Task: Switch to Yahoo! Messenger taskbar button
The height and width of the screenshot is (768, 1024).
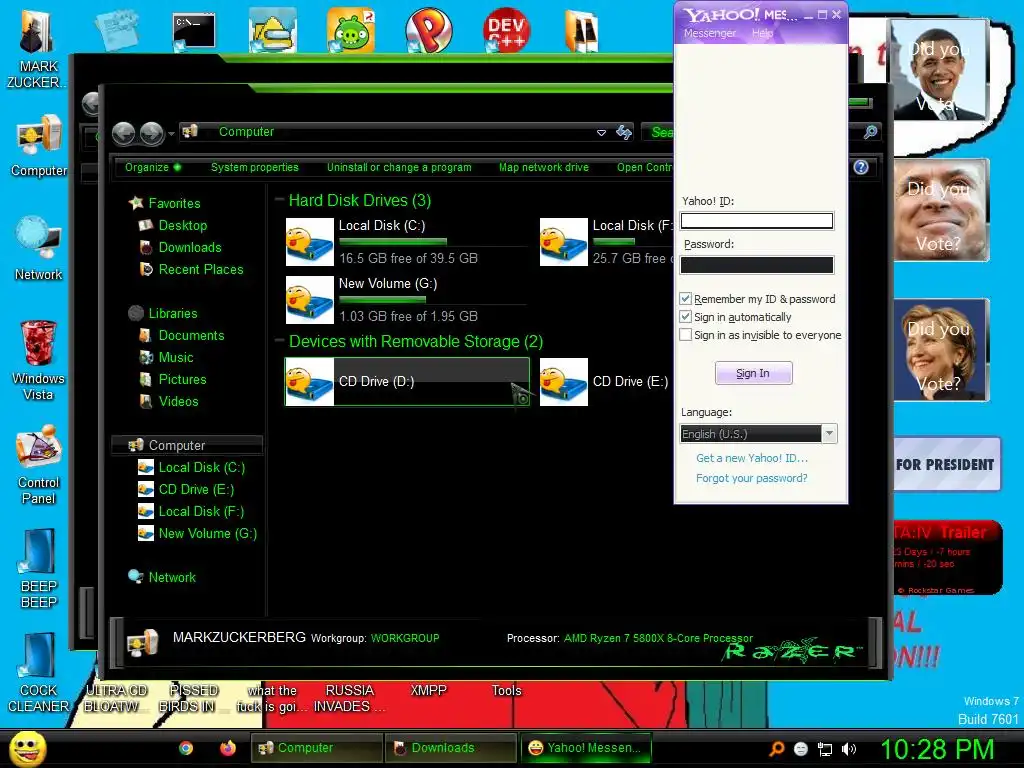Action: (585, 748)
